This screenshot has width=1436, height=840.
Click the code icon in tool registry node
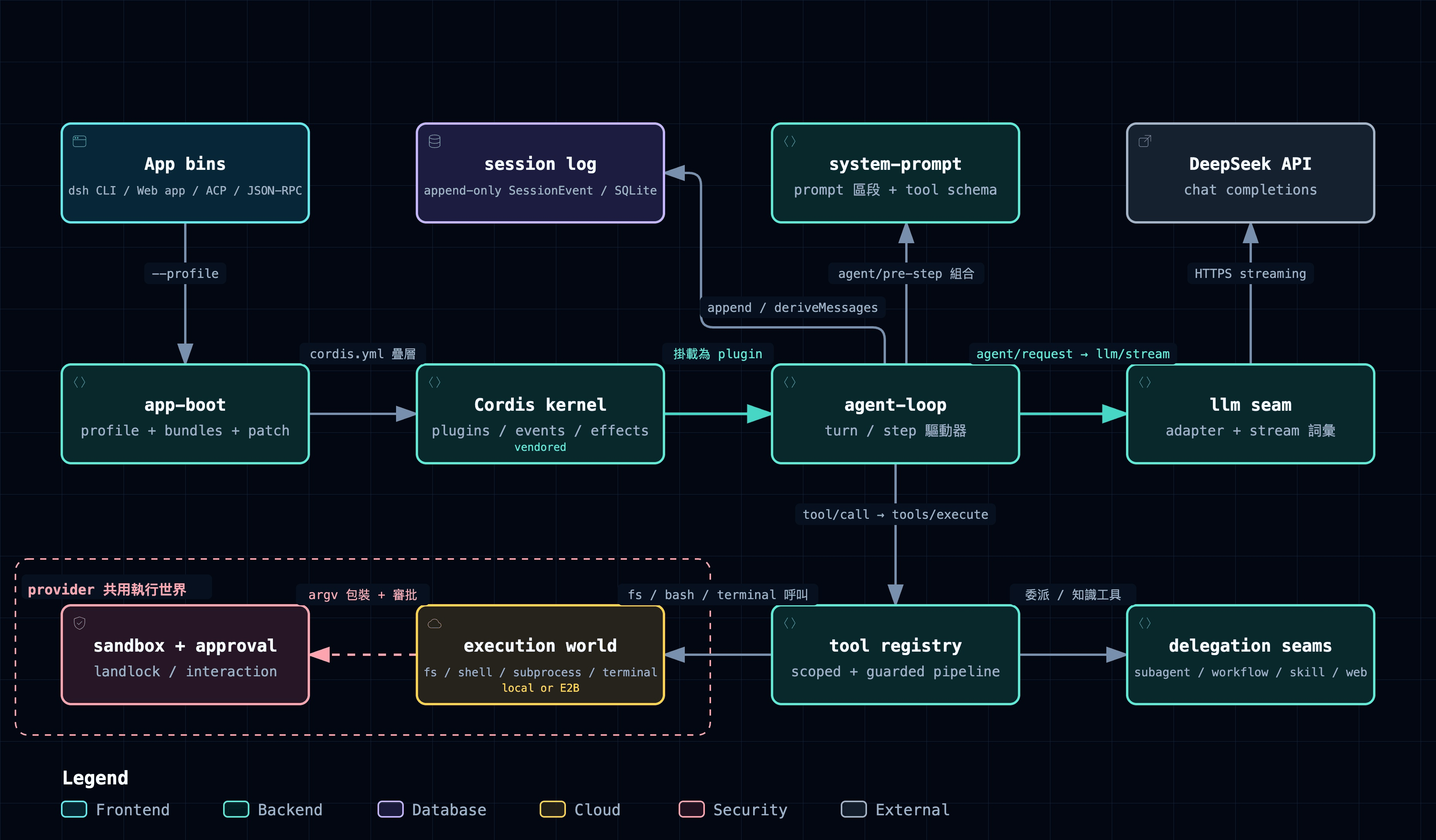[x=790, y=623]
